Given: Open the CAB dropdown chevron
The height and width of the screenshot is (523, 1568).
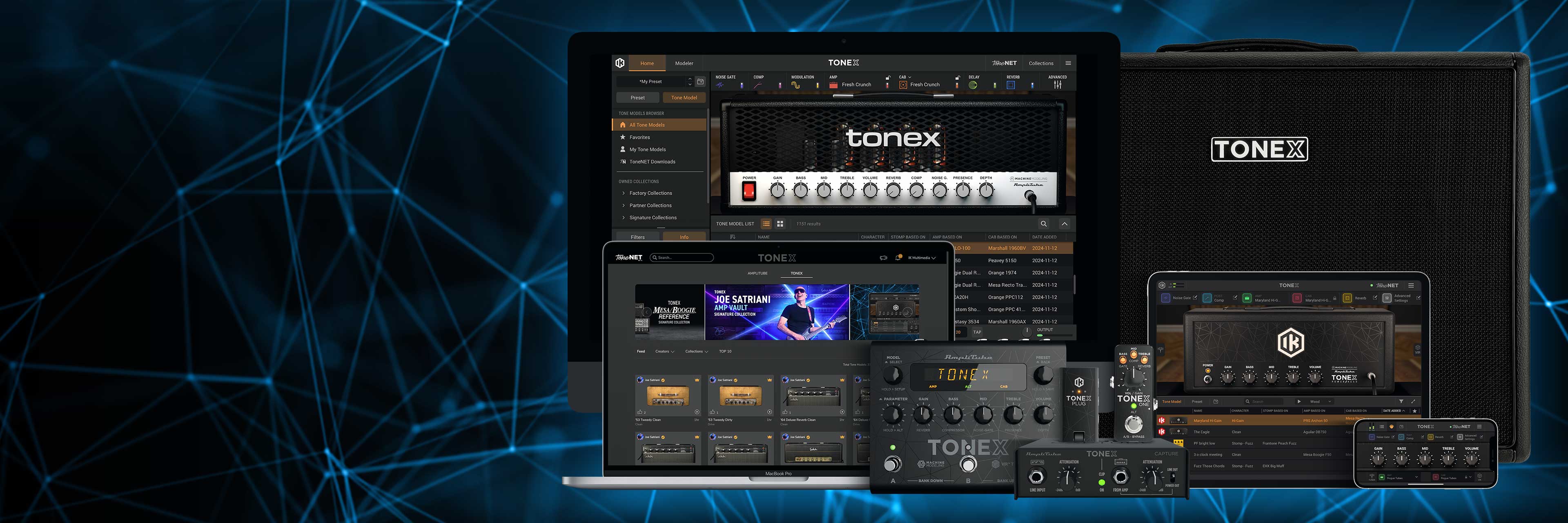Looking at the screenshot, I should (909, 77).
